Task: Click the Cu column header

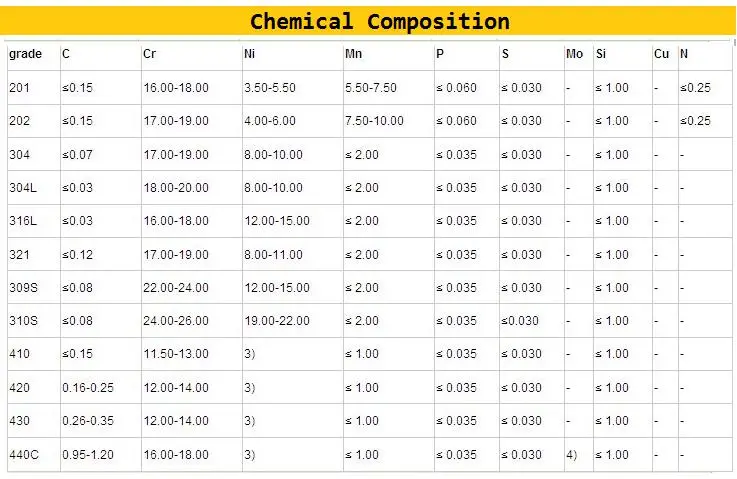Action: click(661, 54)
